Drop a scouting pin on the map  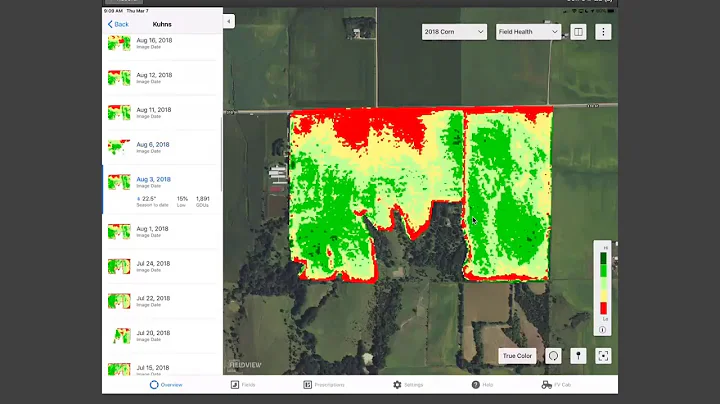click(578, 356)
